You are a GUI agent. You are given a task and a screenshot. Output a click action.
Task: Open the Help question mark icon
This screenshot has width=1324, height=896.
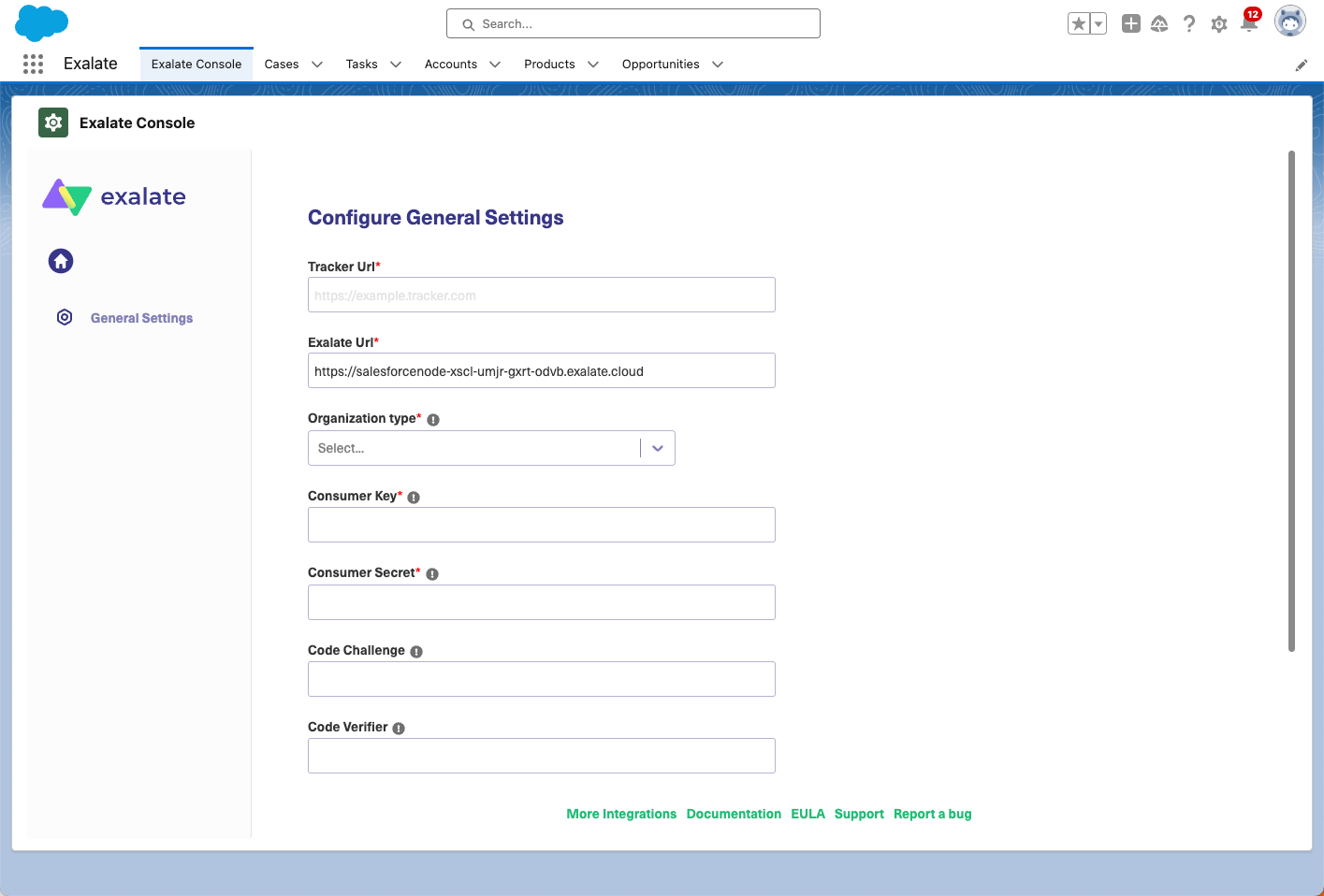pos(1189,23)
